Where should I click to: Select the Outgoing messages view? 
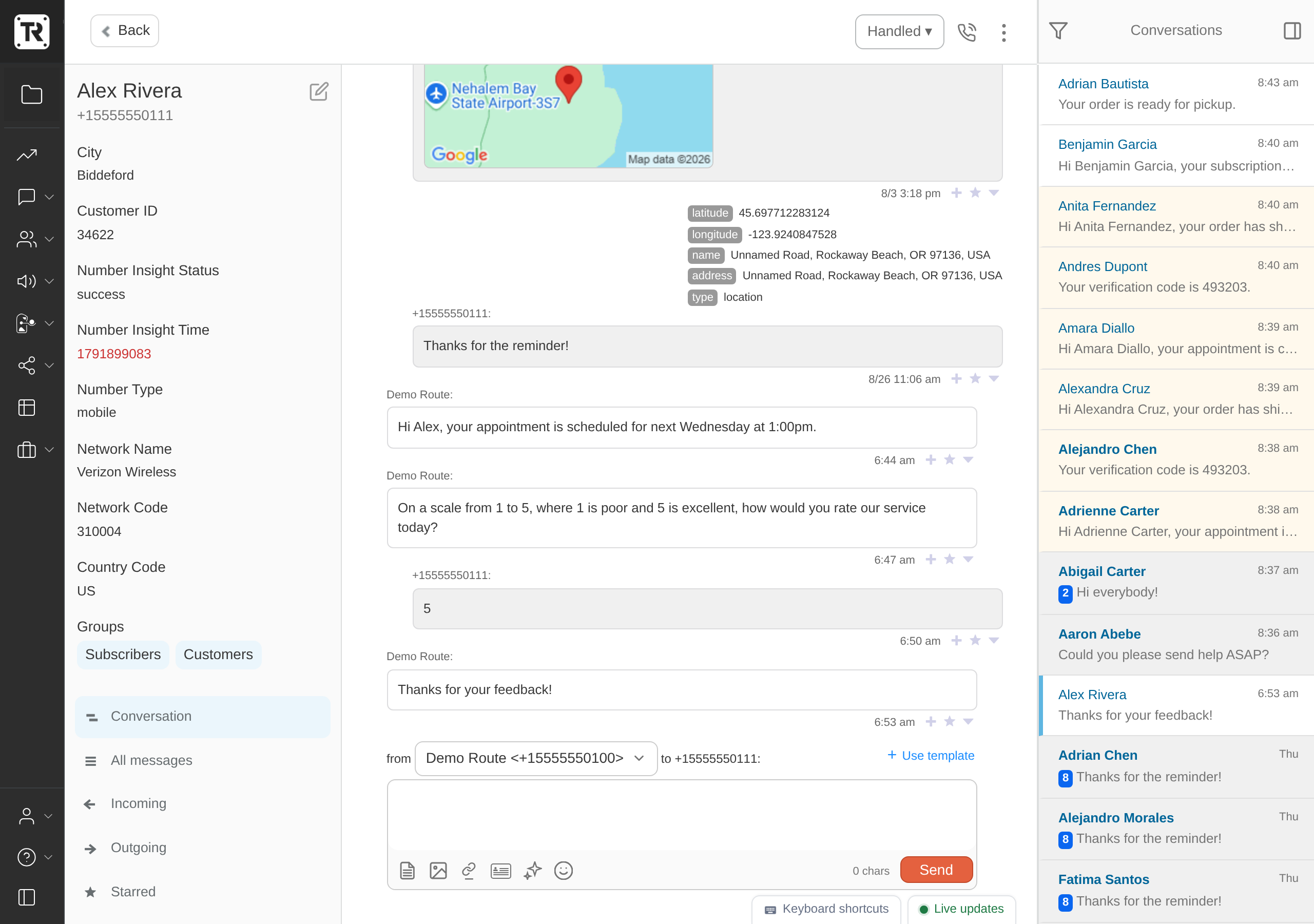pyautogui.click(x=203, y=848)
